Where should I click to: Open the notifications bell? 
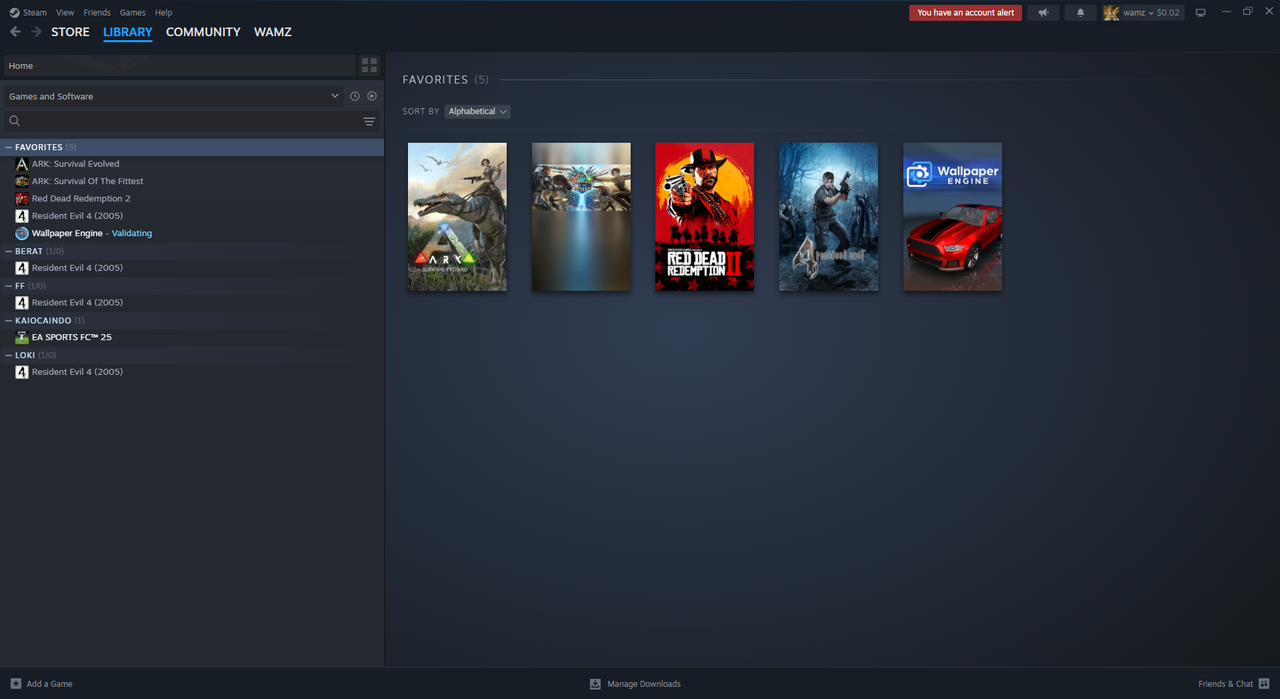[x=1080, y=13]
